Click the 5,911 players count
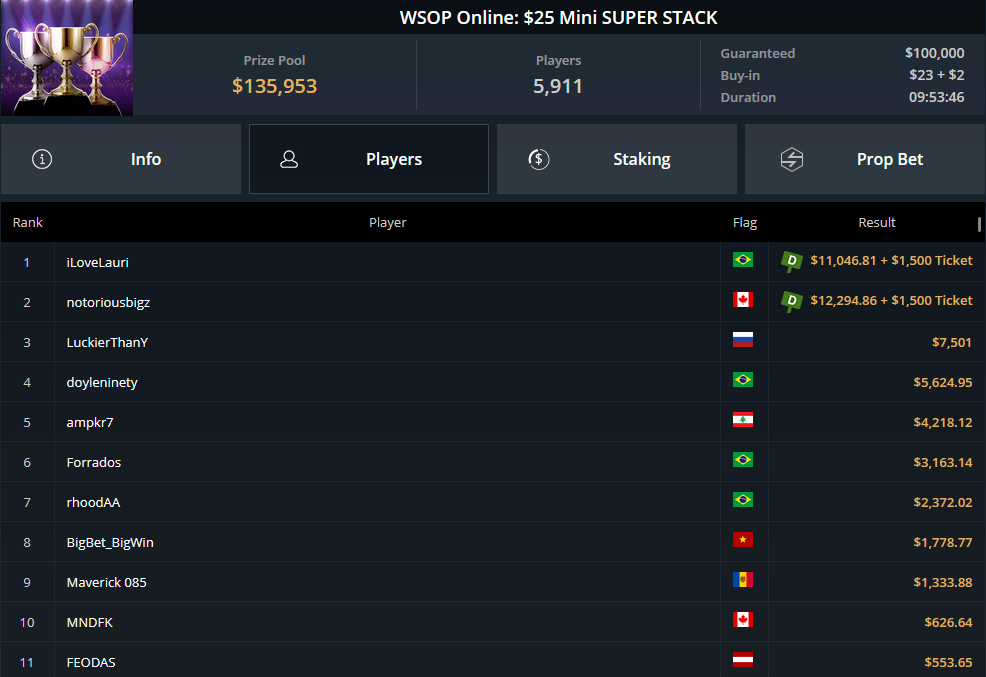 [558, 86]
